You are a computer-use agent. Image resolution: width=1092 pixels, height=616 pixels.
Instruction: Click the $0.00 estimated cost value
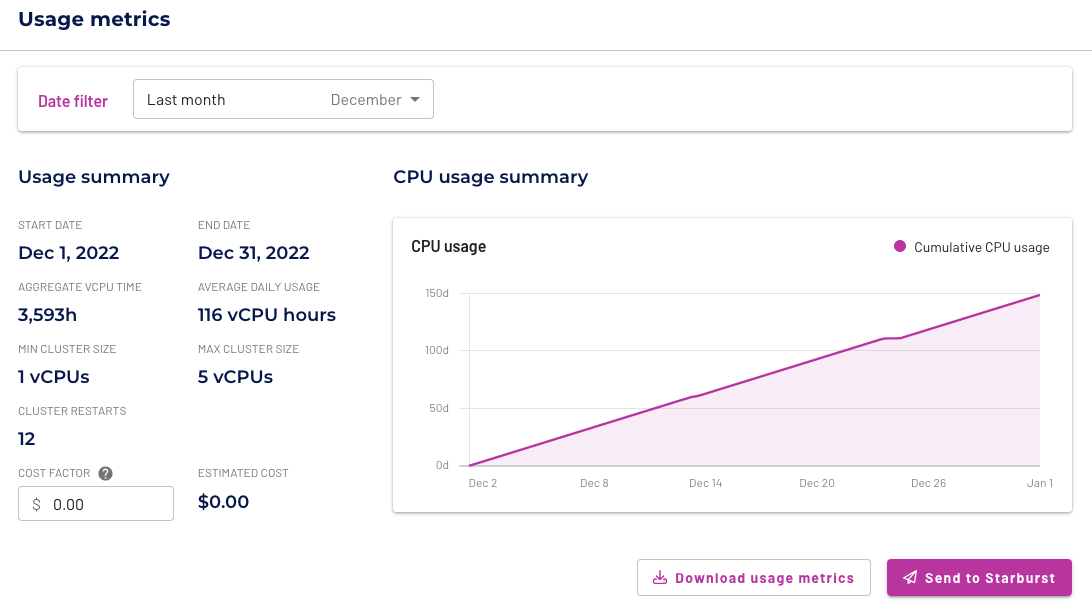click(x=223, y=501)
